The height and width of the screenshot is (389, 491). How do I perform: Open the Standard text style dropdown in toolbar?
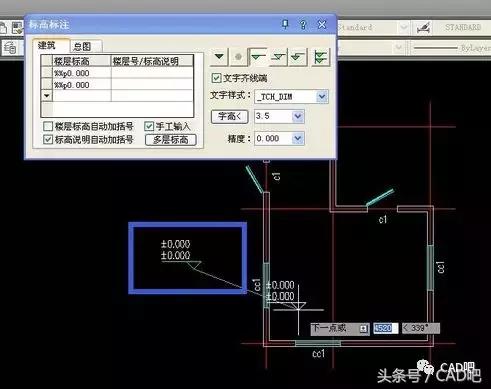point(403,28)
